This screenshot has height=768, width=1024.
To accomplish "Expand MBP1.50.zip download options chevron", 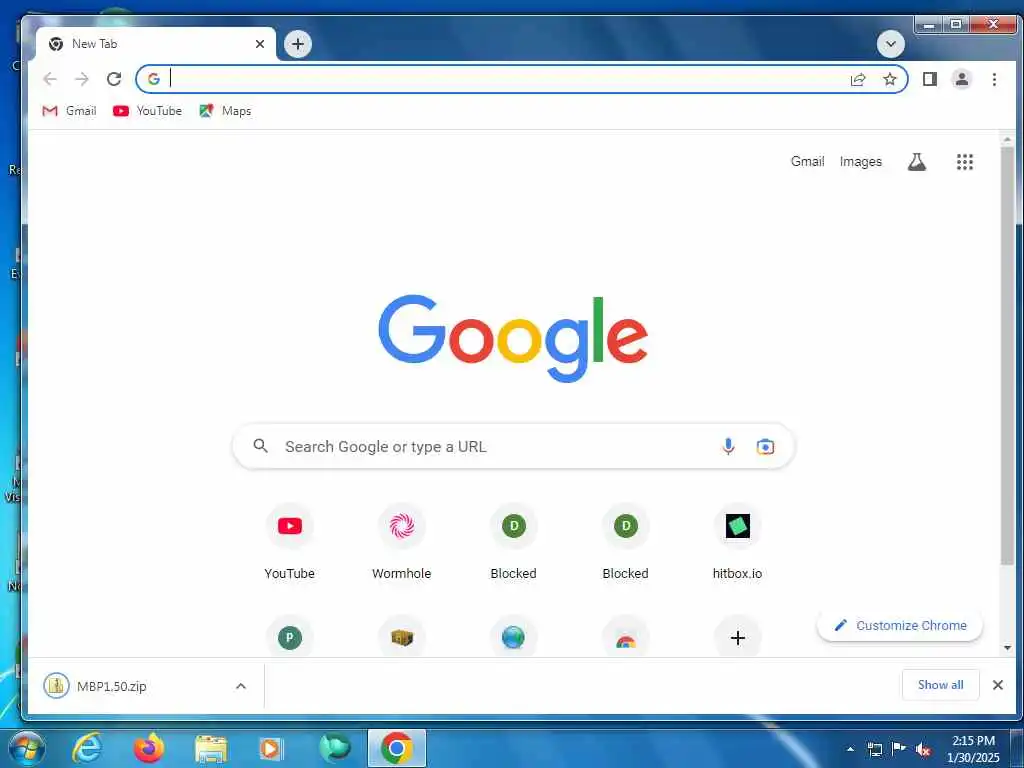I will (x=240, y=686).
